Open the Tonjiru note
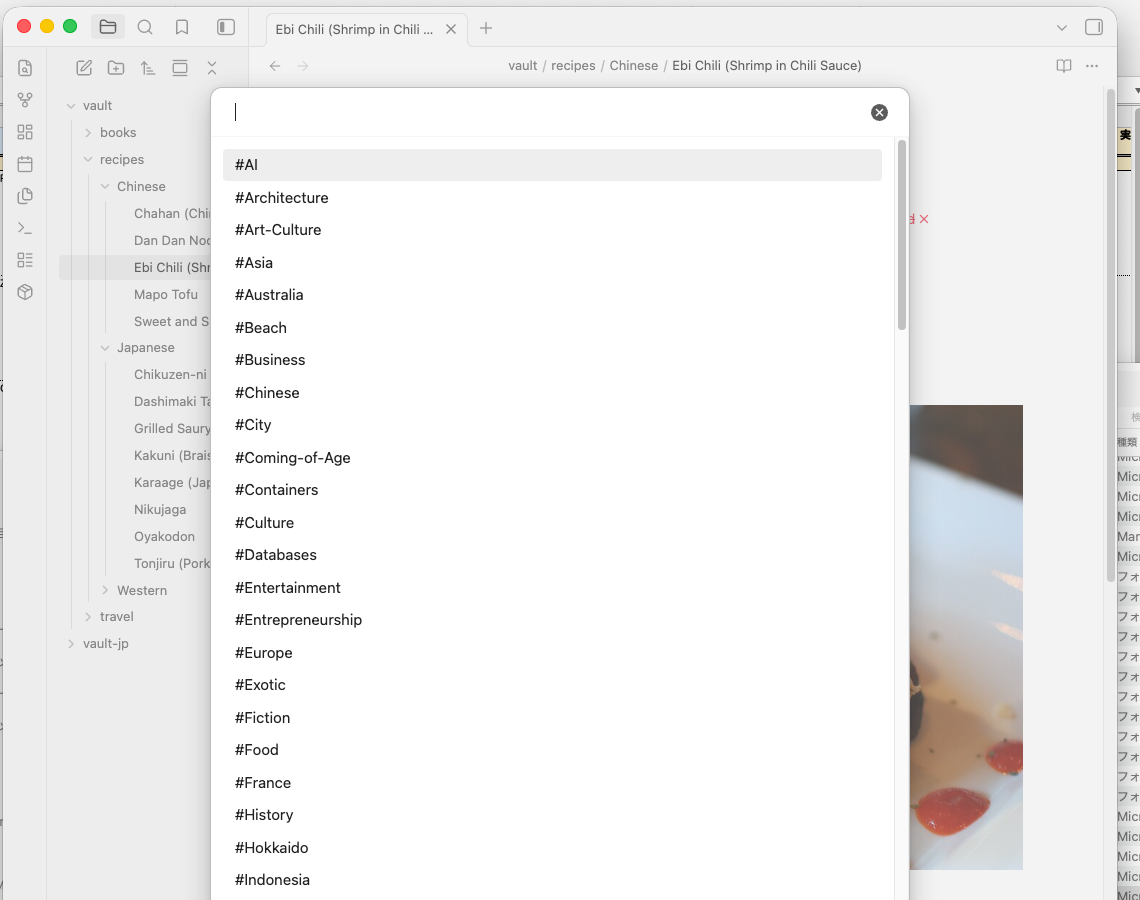This screenshot has height=900, width=1140. tap(172, 563)
